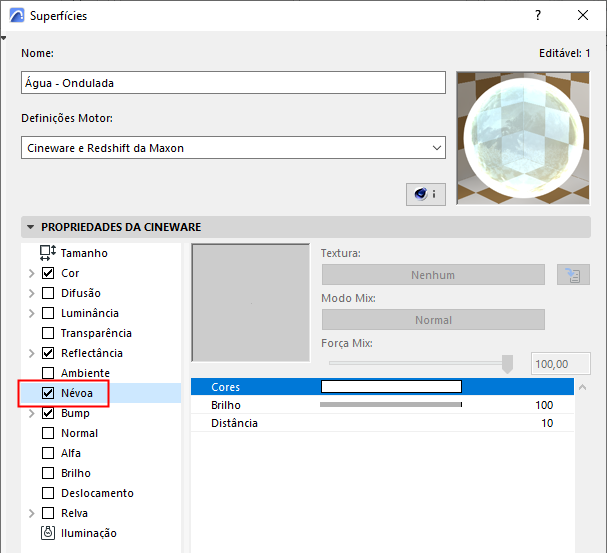Close the Superfícies dialog
Image resolution: width=607 pixels, height=553 pixels.
(583, 15)
